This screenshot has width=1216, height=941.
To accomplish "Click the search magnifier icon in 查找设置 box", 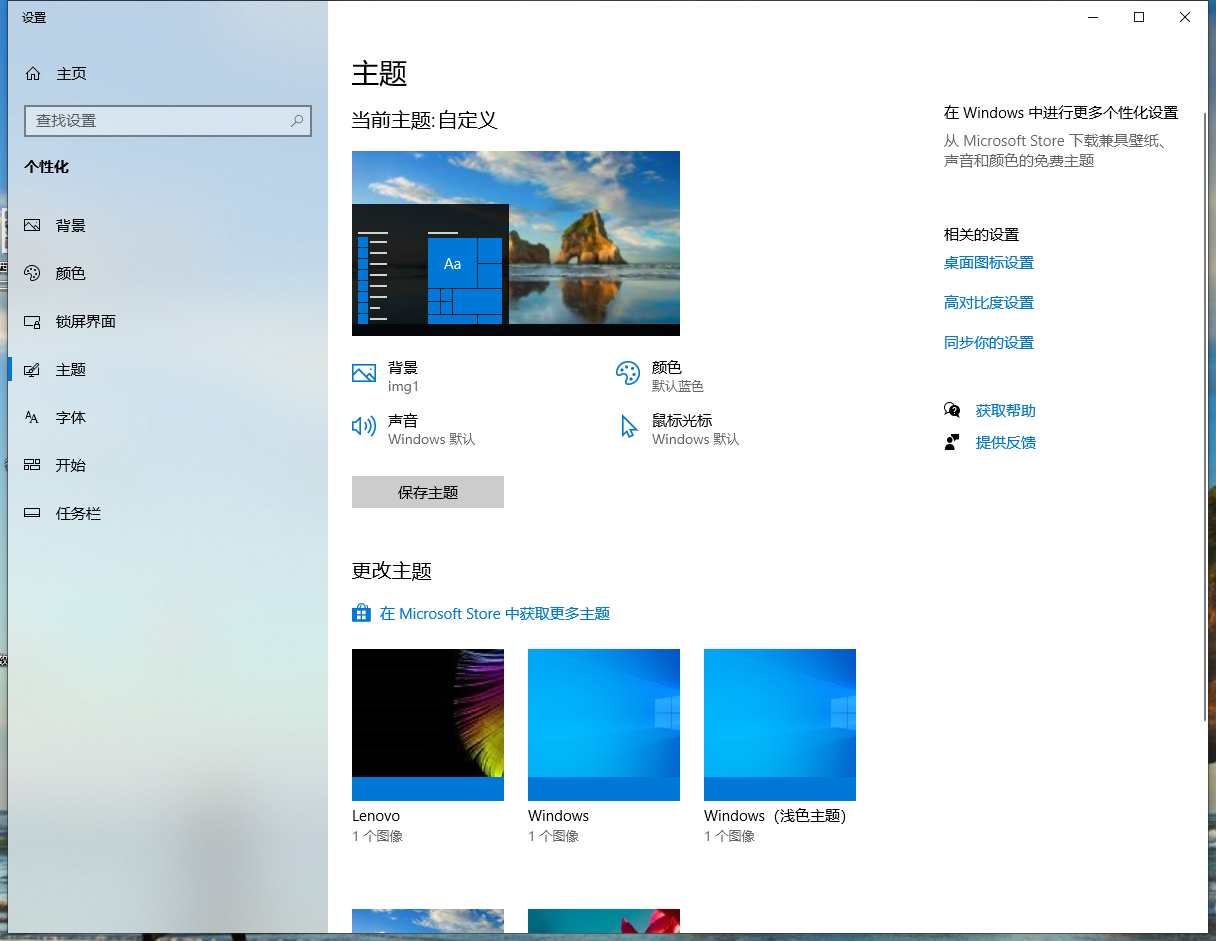I will click(297, 121).
